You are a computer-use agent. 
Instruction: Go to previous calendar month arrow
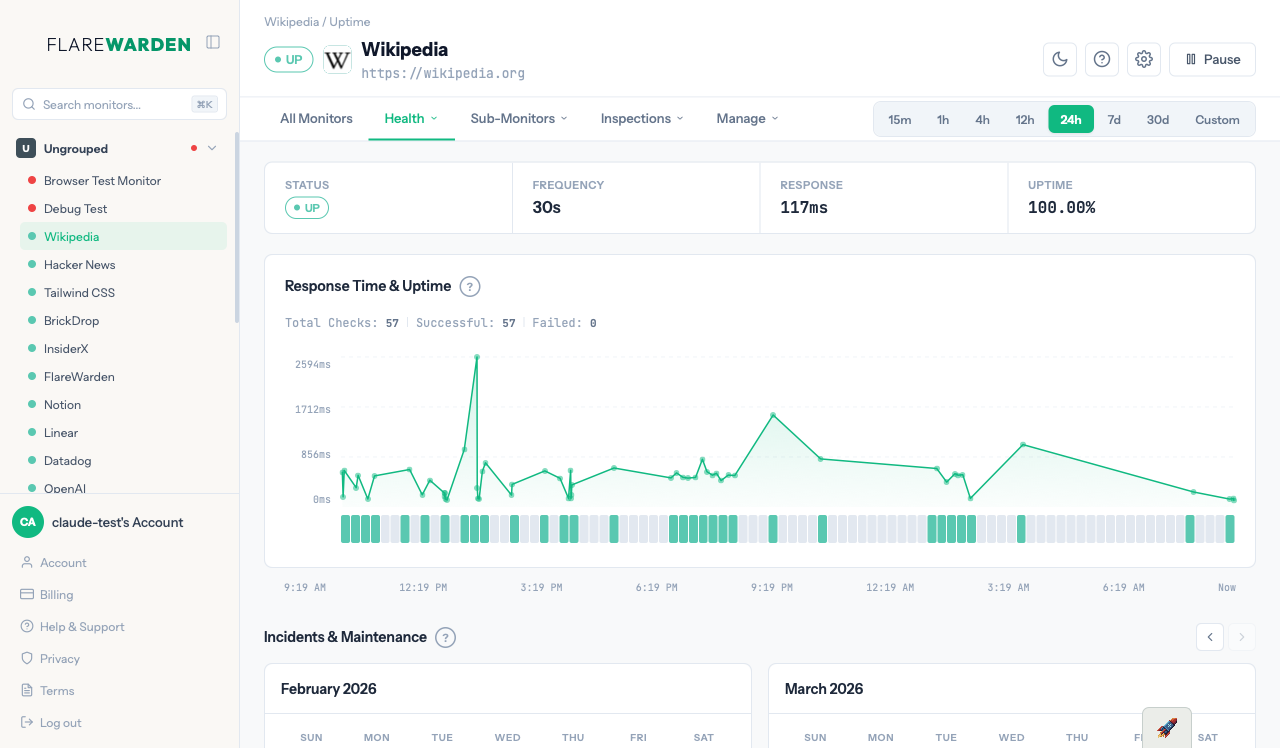pos(1210,637)
